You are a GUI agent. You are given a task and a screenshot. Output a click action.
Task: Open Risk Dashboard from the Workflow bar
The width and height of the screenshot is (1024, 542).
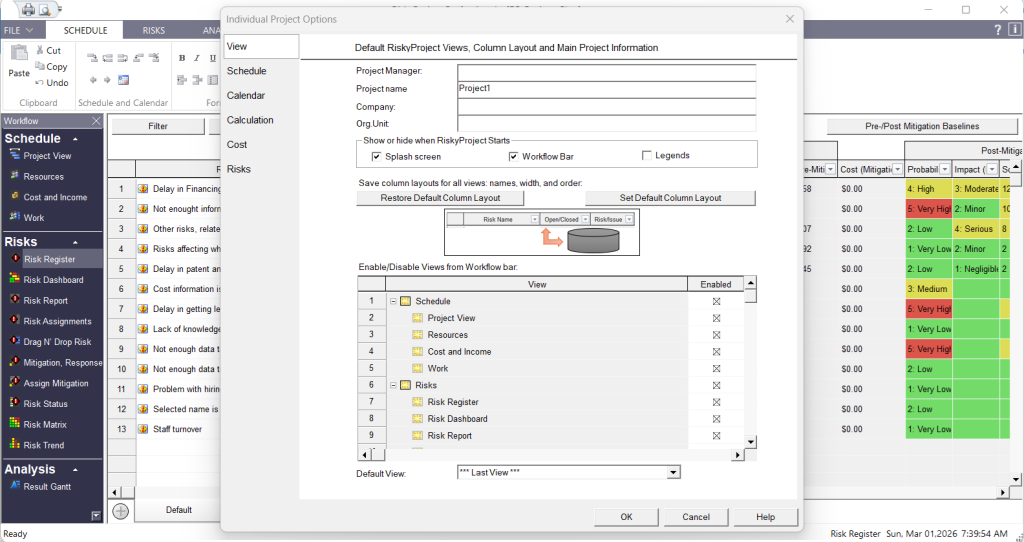(53, 280)
